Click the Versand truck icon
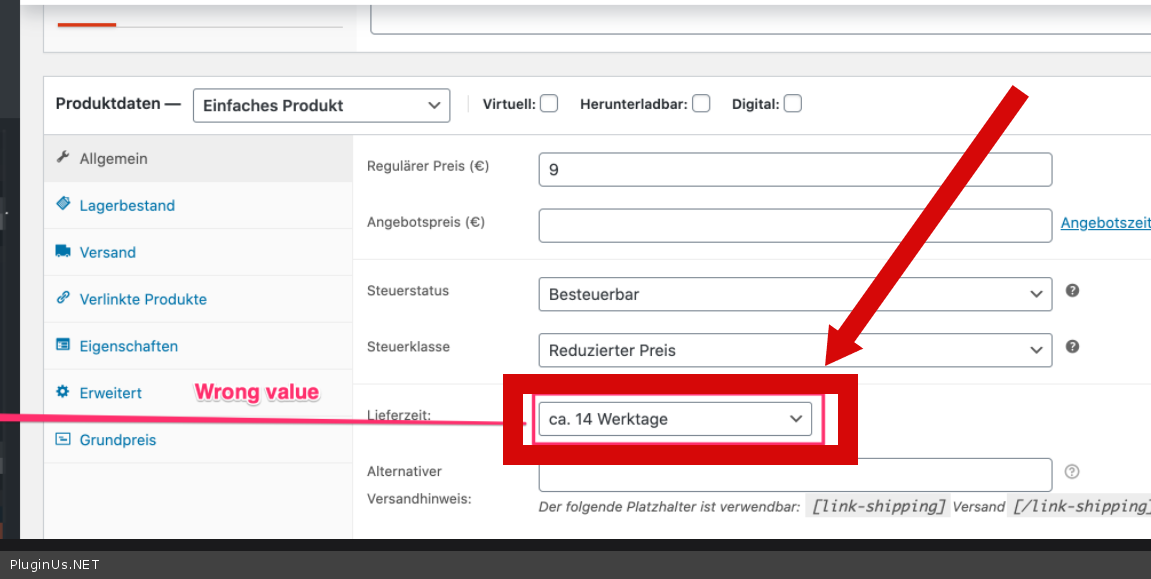 63,251
